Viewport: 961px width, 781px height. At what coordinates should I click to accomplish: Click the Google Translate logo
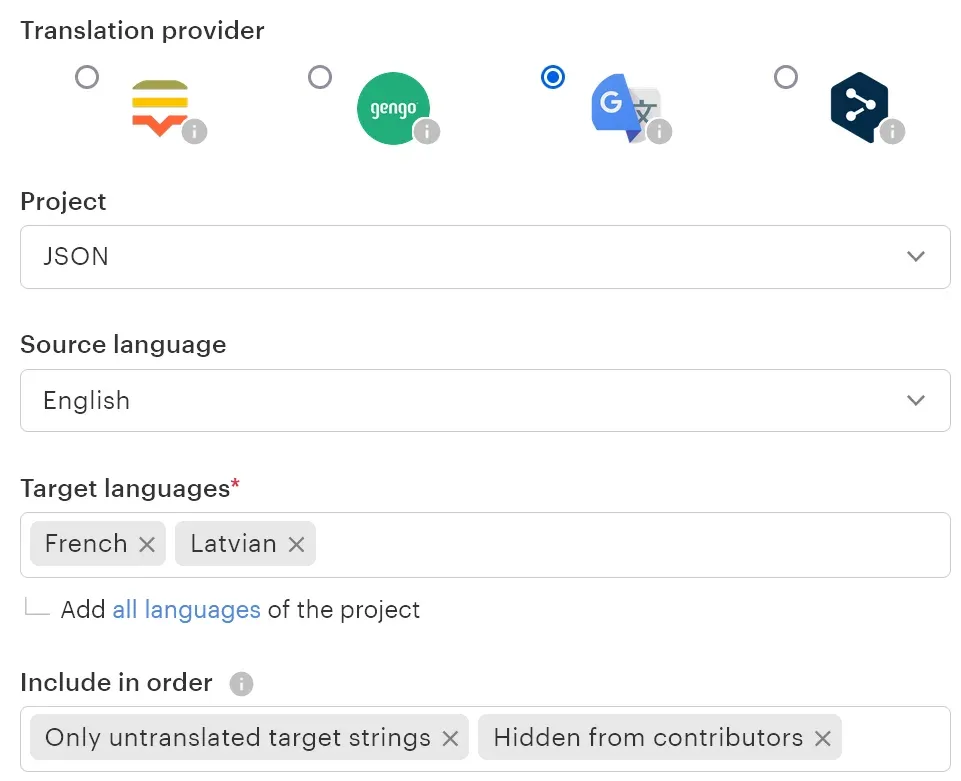[622, 106]
